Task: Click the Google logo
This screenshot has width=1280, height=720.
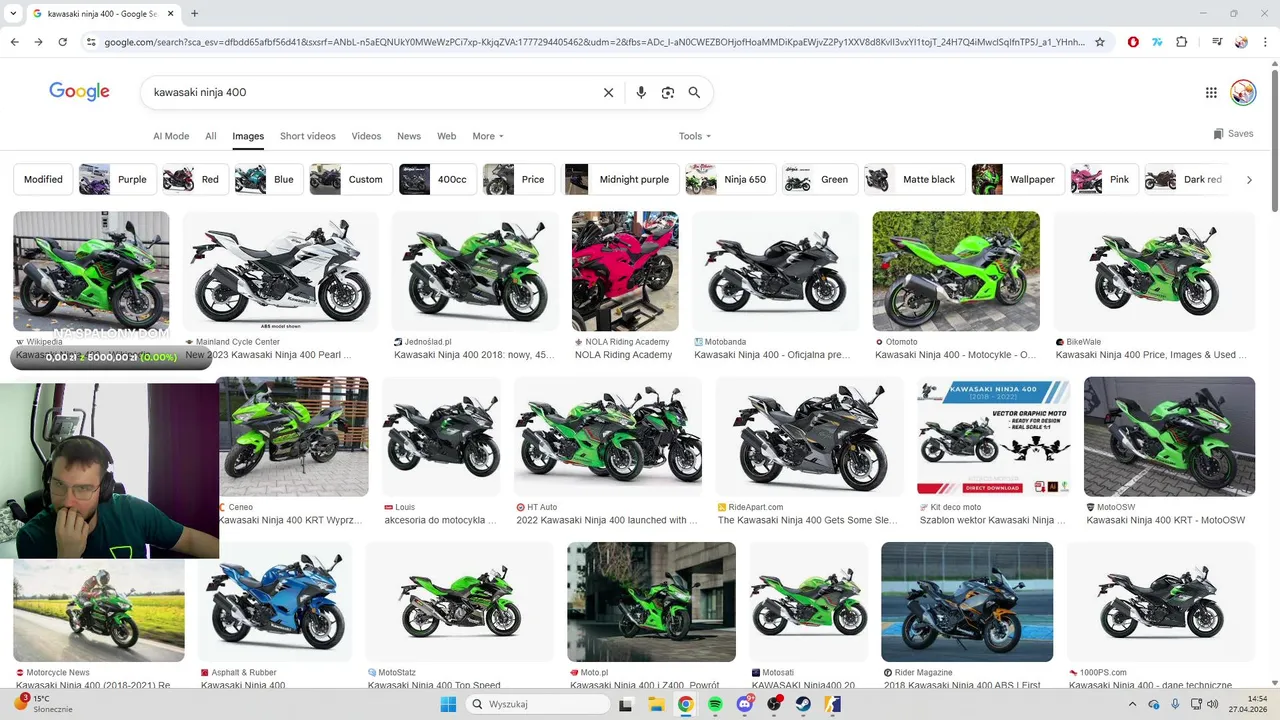Action: click(x=79, y=92)
